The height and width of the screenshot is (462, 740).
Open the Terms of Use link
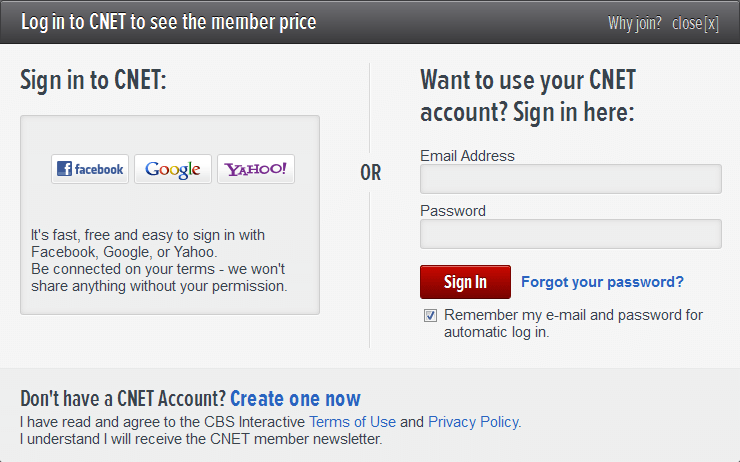pyautogui.click(x=352, y=422)
